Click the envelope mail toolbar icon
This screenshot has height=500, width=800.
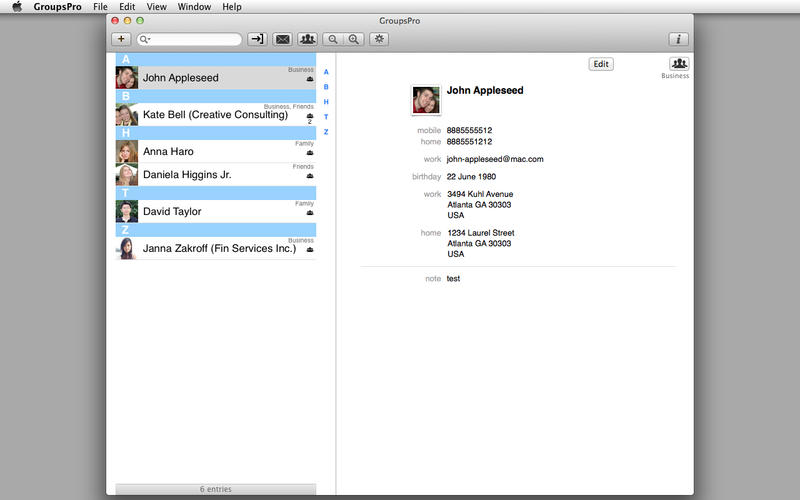pyautogui.click(x=283, y=39)
